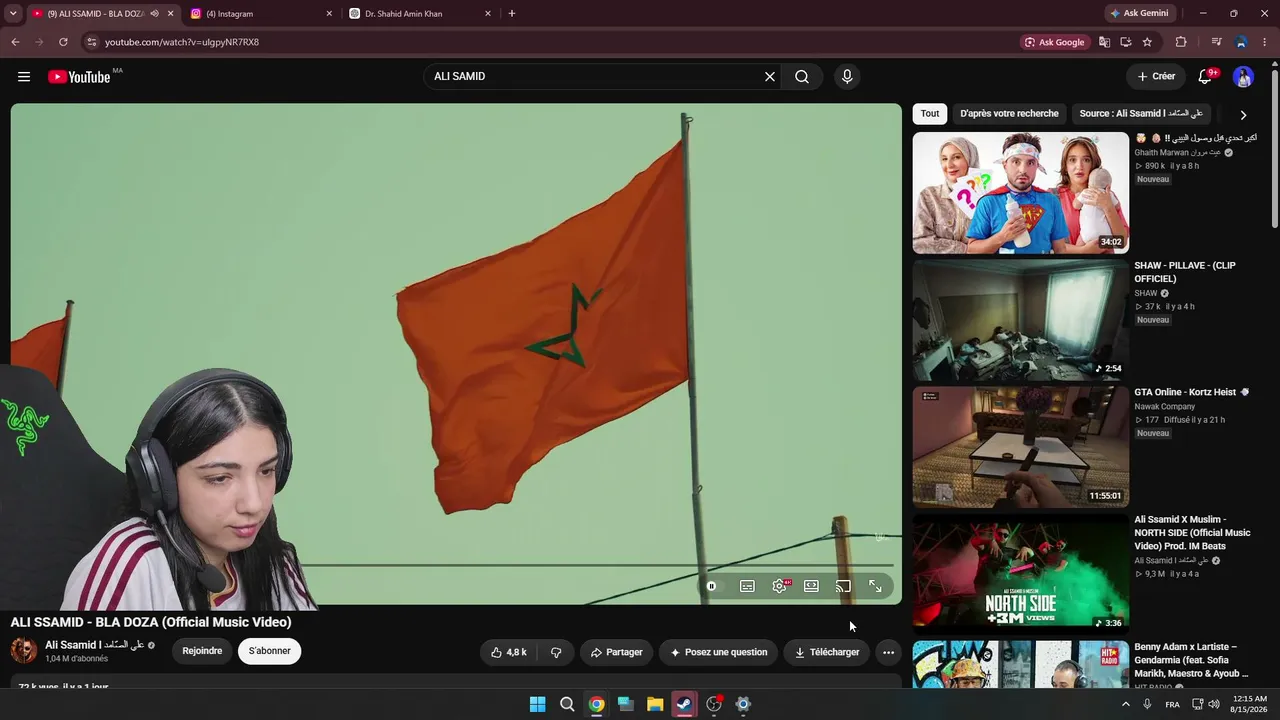Viewport: 1280px width, 720px height.
Task: Open the Ghaith Marwan video thumbnail
Action: tap(1021, 193)
